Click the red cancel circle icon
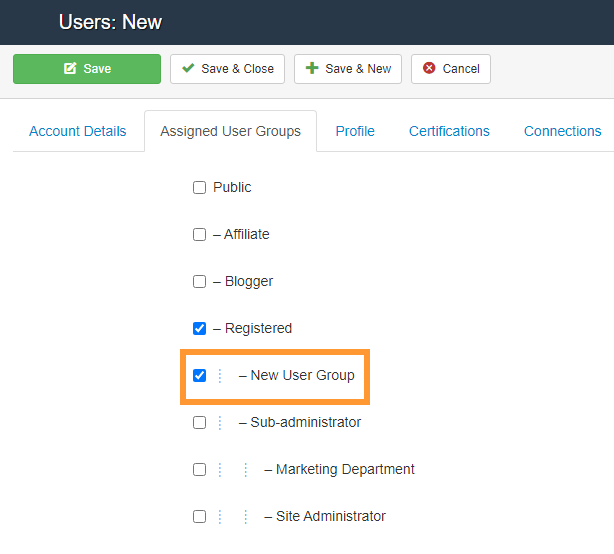This screenshot has height=554, width=614. tap(429, 69)
